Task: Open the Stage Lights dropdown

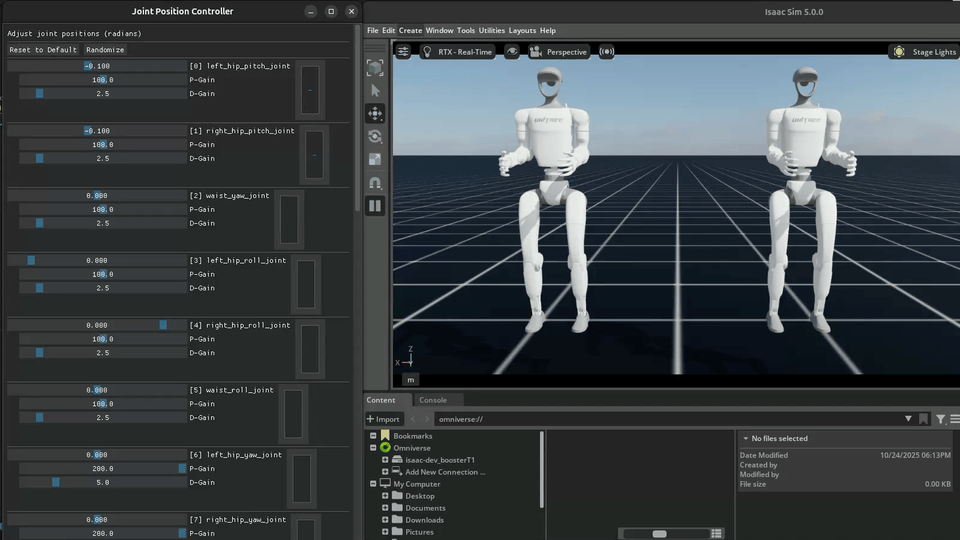Action: tap(924, 51)
